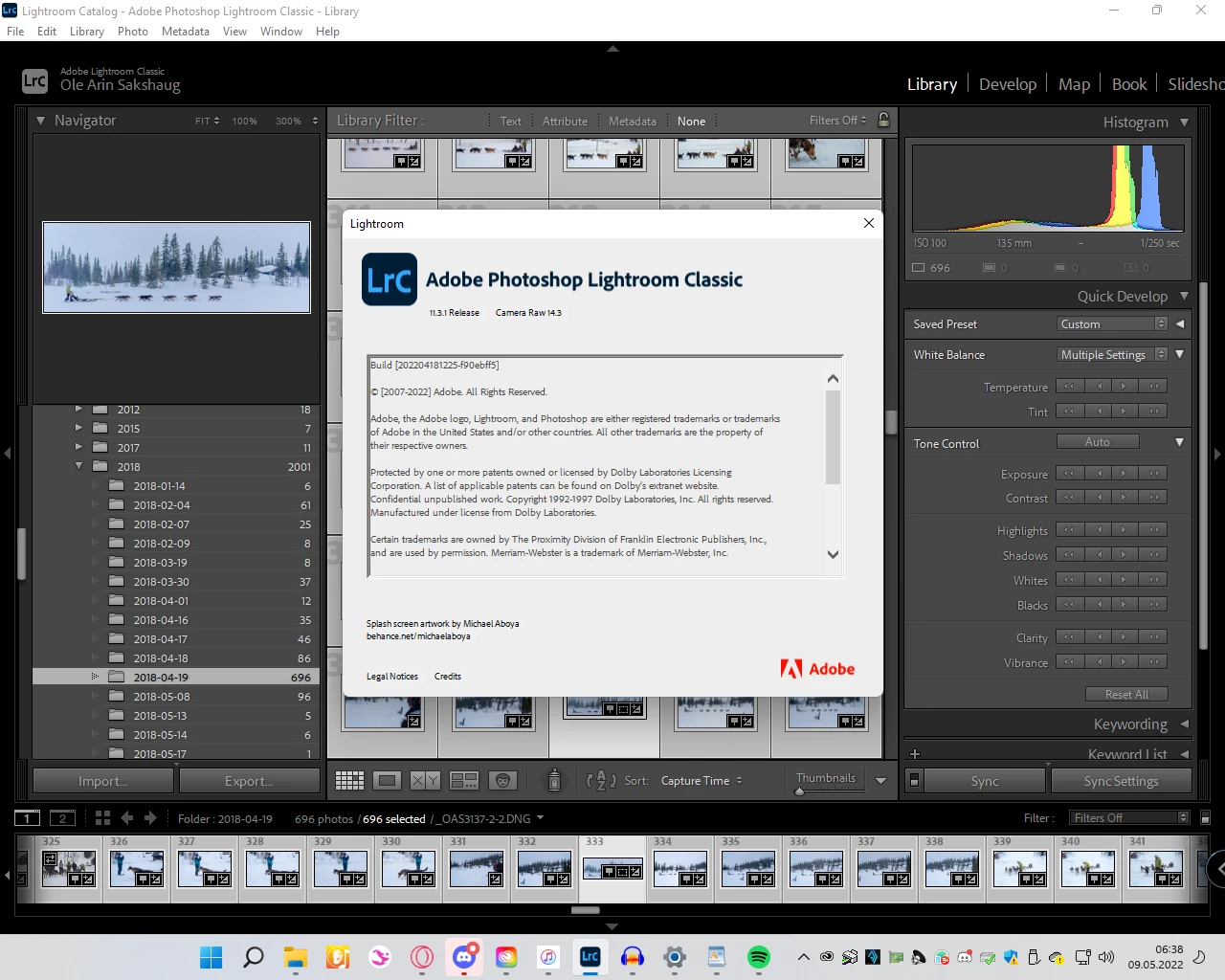
Task: Increase Contrast by small step
Action: click(x=1125, y=498)
